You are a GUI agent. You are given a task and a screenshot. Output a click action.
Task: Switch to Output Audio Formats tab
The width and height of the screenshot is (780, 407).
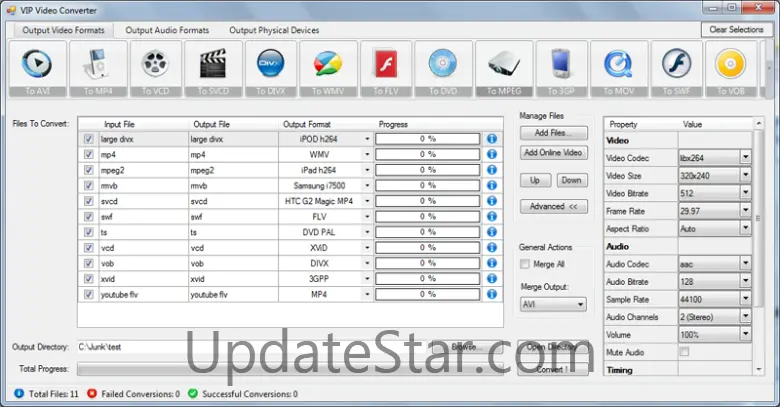coord(167,30)
